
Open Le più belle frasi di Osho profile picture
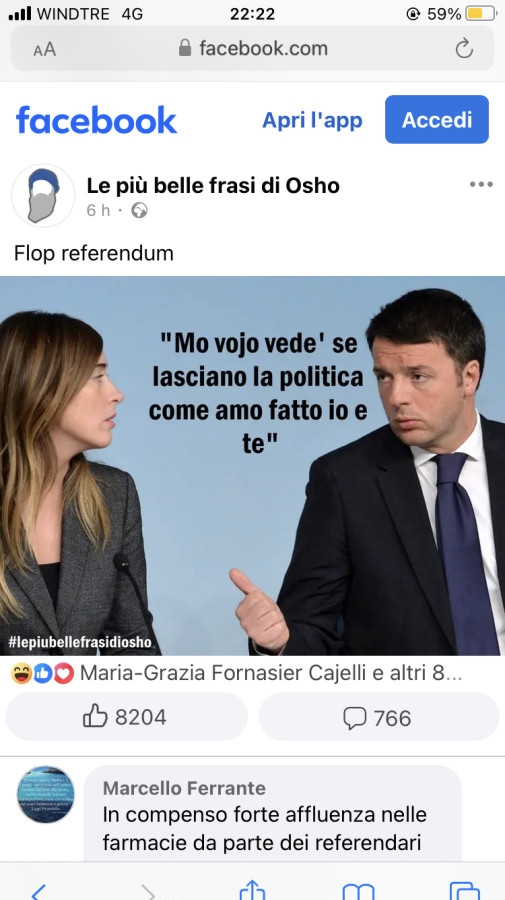click(x=43, y=196)
